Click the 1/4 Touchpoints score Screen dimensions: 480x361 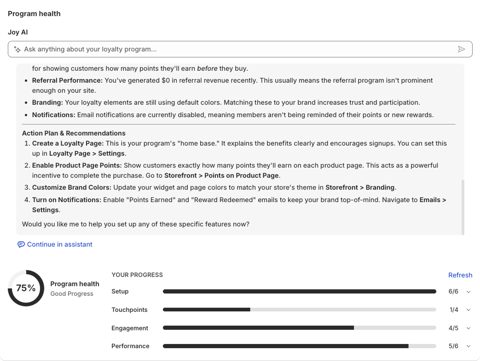tap(454, 310)
